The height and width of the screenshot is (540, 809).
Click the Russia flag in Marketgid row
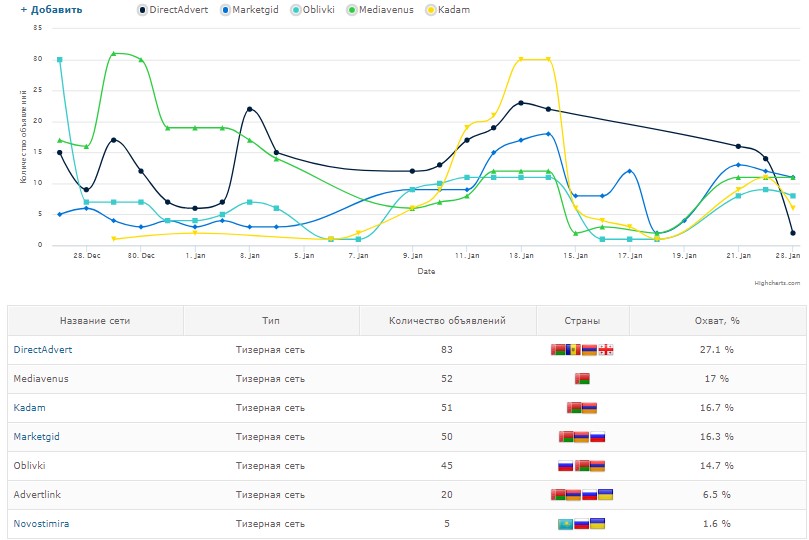pos(597,436)
